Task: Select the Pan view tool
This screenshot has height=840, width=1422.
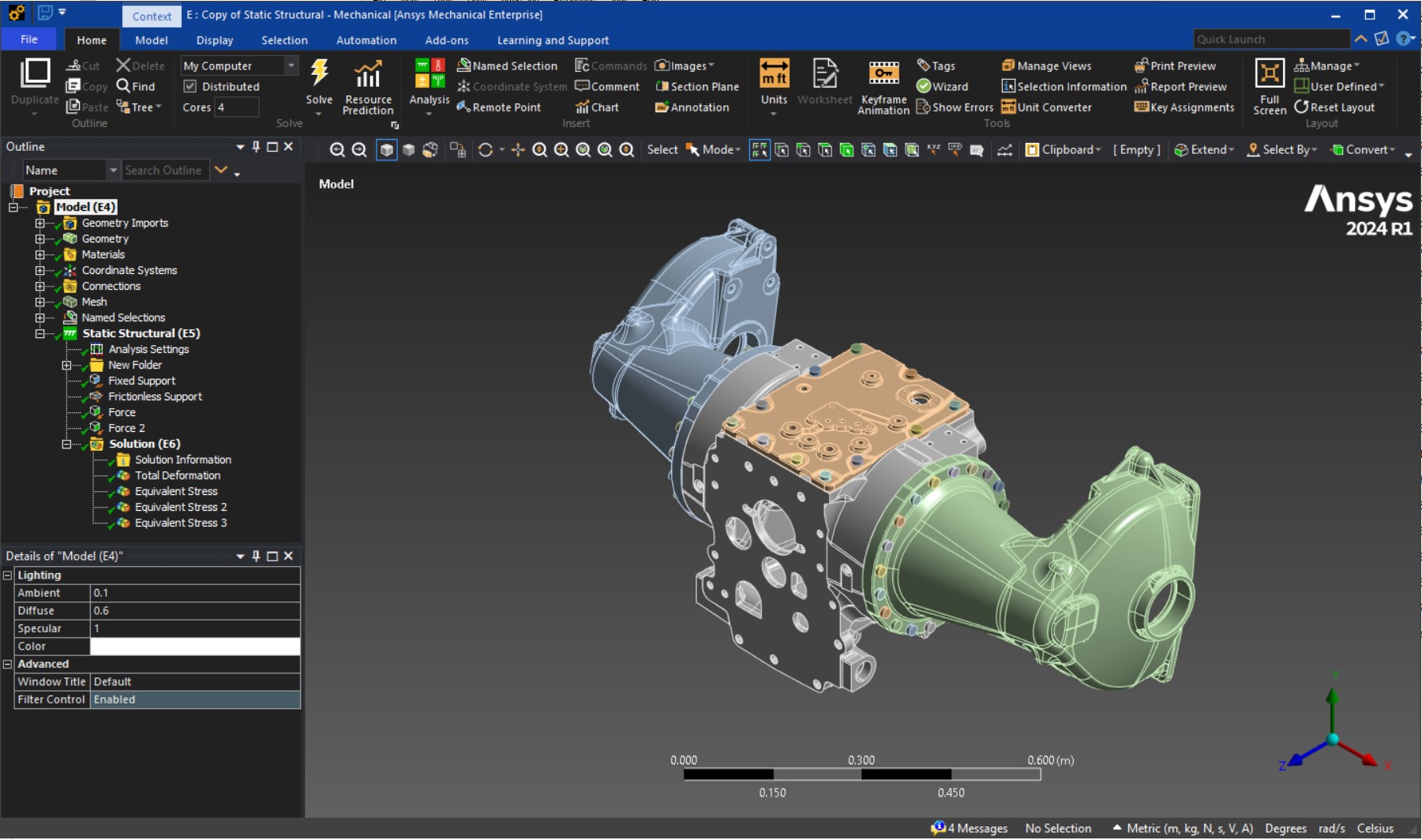Action: click(518, 149)
